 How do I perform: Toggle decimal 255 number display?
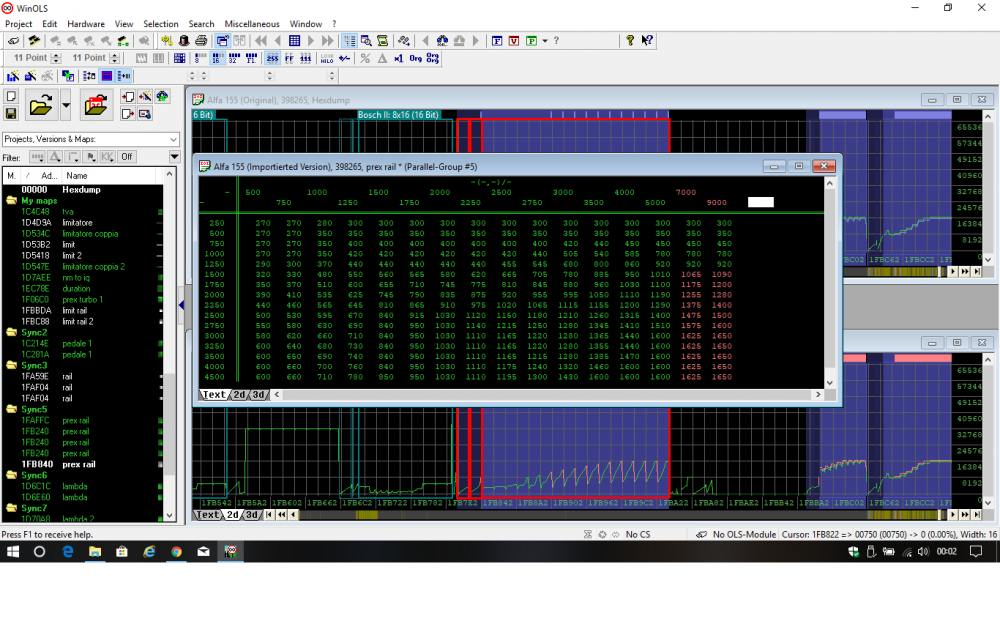pyautogui.click(x=272, y=58)
